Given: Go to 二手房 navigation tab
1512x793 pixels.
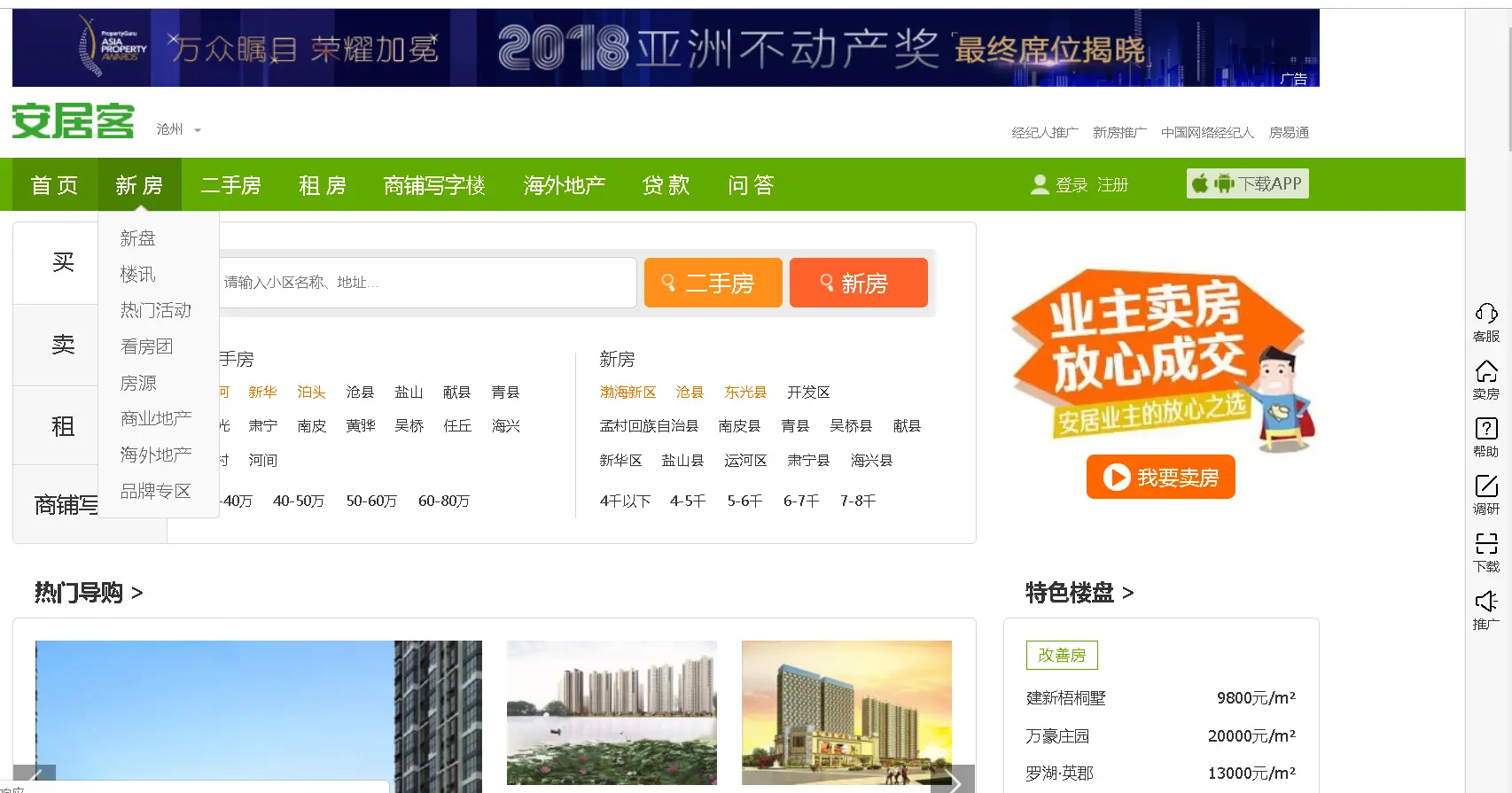Looking at the screenshot, I should click(230, 185).
